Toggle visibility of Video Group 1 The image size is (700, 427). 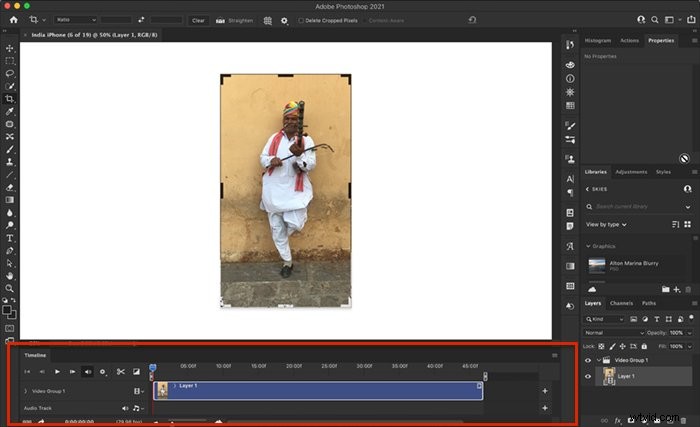[588, 360]
